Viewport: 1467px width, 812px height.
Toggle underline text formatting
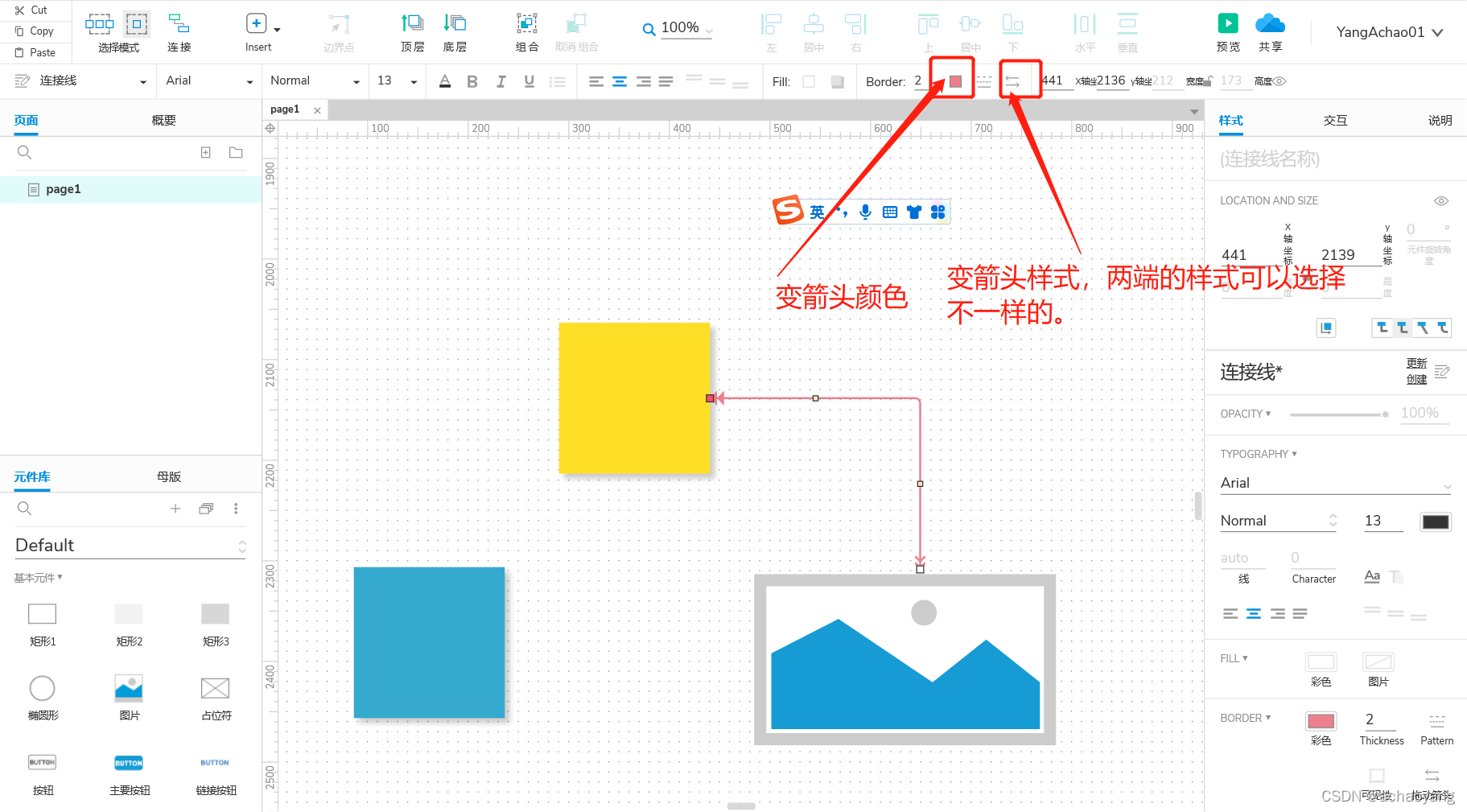click(x=529, y=80)
